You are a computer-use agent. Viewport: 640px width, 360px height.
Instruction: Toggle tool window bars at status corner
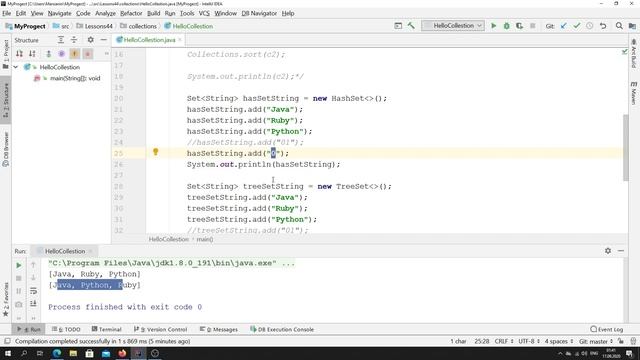[7, 341]
